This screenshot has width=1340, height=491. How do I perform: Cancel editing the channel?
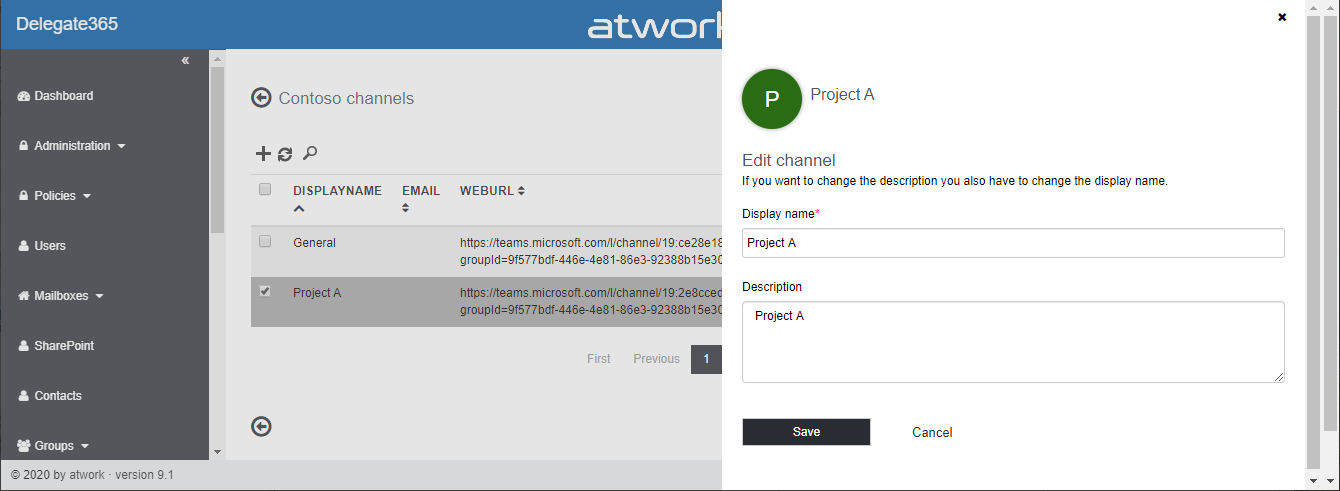[x=932, y=433]
